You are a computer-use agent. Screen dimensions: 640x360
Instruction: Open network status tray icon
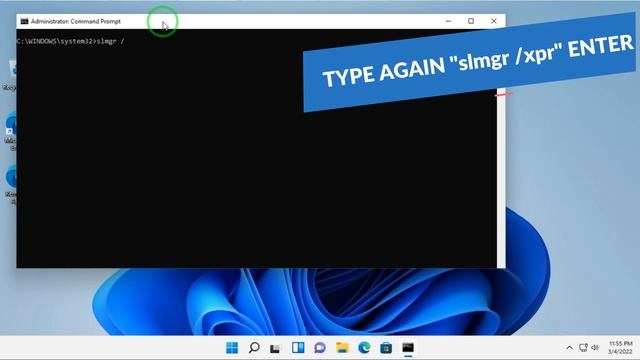click(x=584, y=348)
